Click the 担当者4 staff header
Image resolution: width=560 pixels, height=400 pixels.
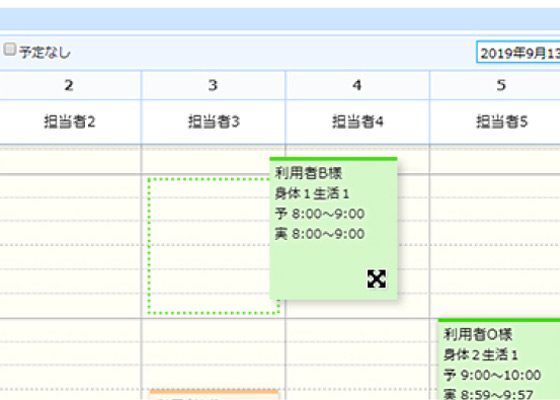[x=358, y=122]
